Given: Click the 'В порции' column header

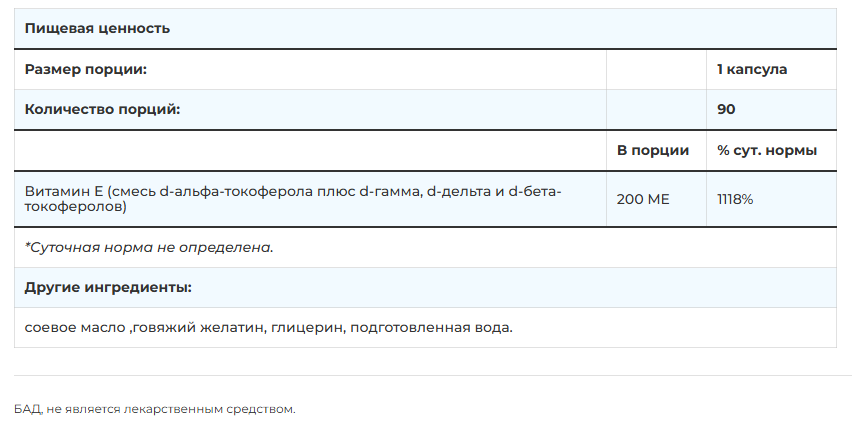Looking at the screenshot, I should pyautogui.click(x=653, y=150).
